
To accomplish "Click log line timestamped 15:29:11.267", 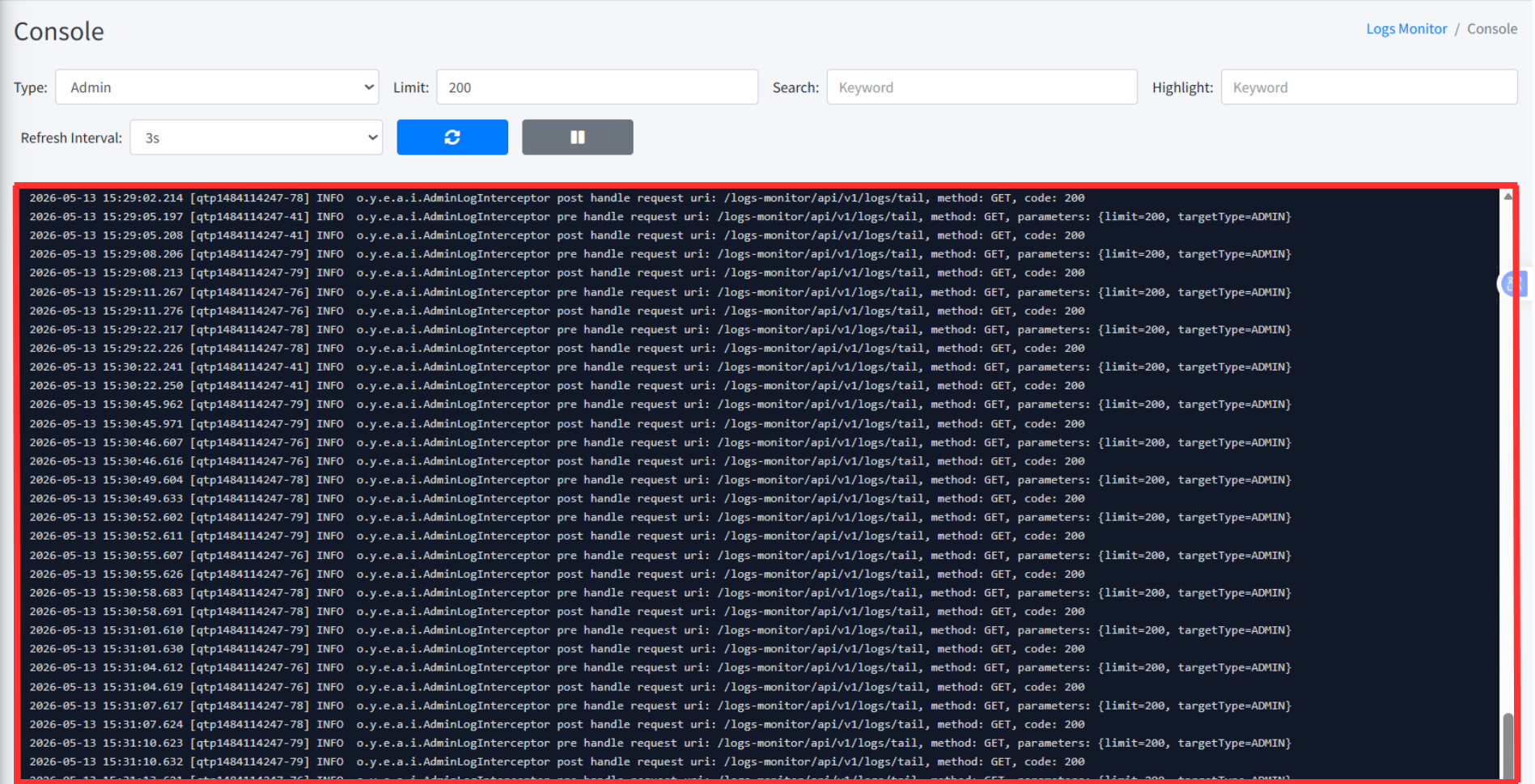I will coord(660,292).
